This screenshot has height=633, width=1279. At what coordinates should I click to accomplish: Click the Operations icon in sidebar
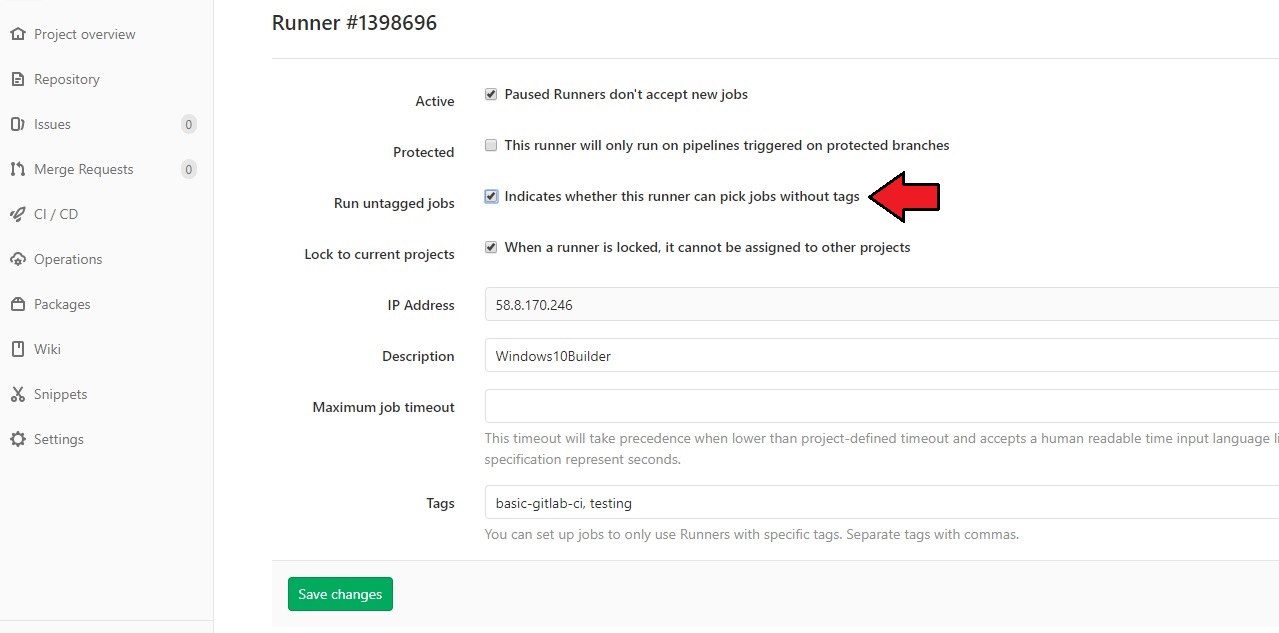(17, 259)
